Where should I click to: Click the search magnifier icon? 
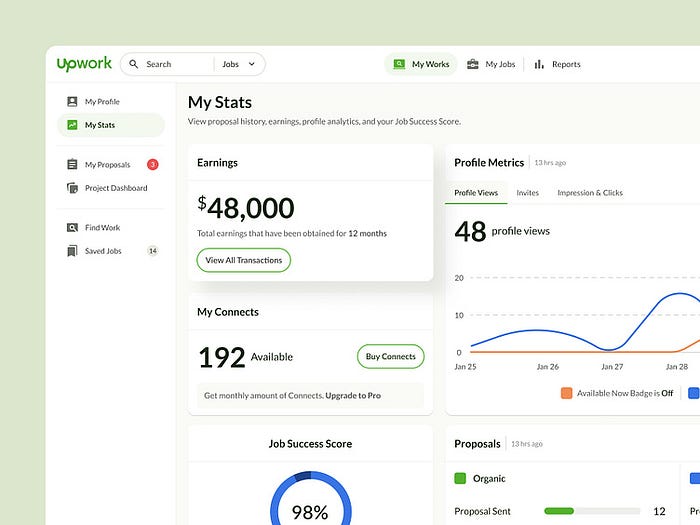pos(133,64)
